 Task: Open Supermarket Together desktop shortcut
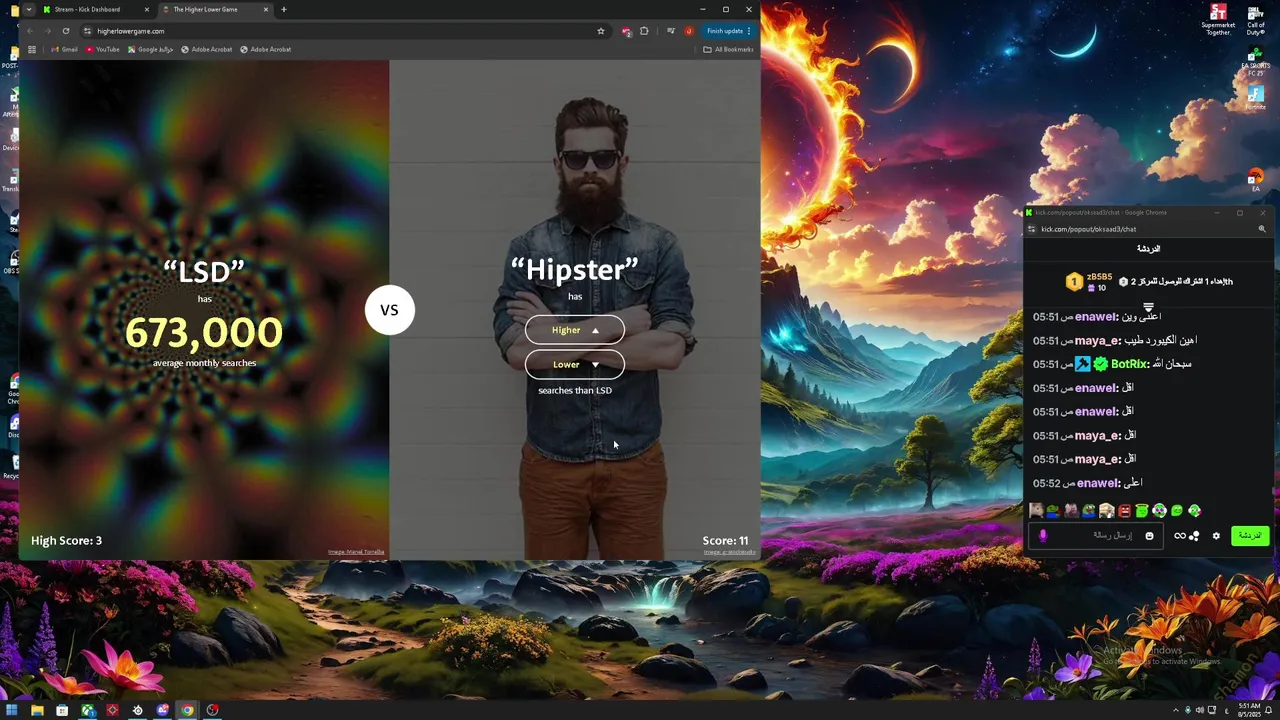1218,19
